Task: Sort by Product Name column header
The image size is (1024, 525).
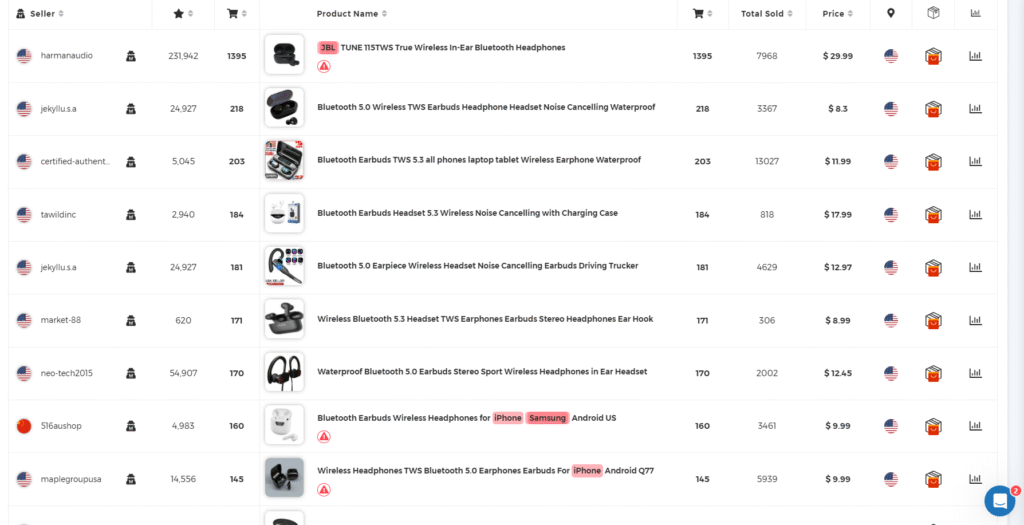Action: (x=351, y=14)
